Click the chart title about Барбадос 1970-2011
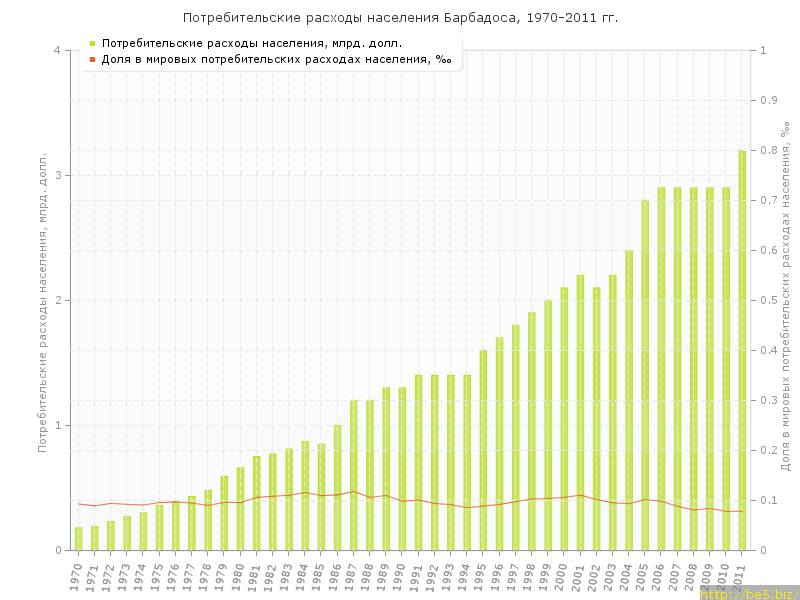This screenshot has width=800, height=600. pos(400,18)
